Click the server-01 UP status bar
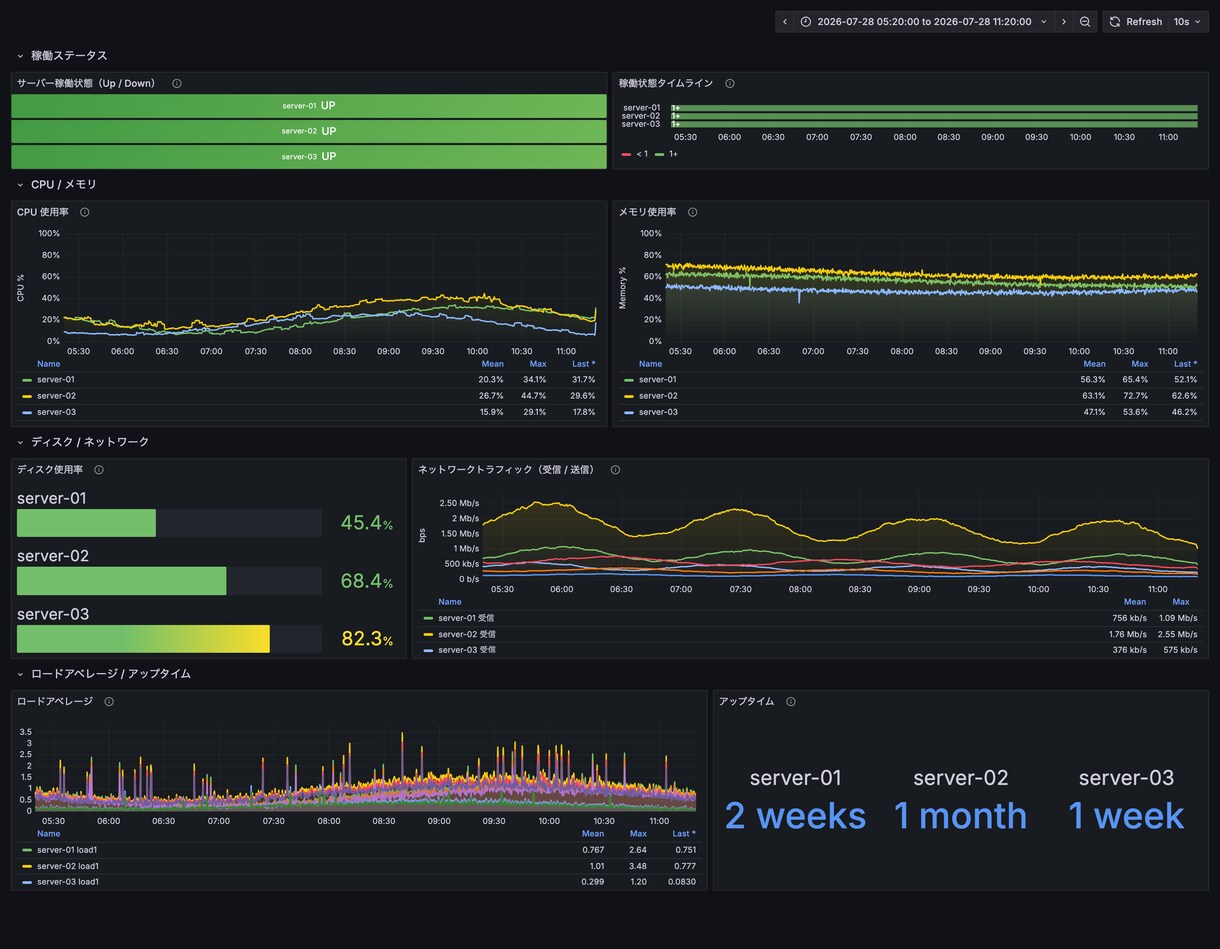The width and height of the screenshot is (1220, 949). (x=309, y=106)
